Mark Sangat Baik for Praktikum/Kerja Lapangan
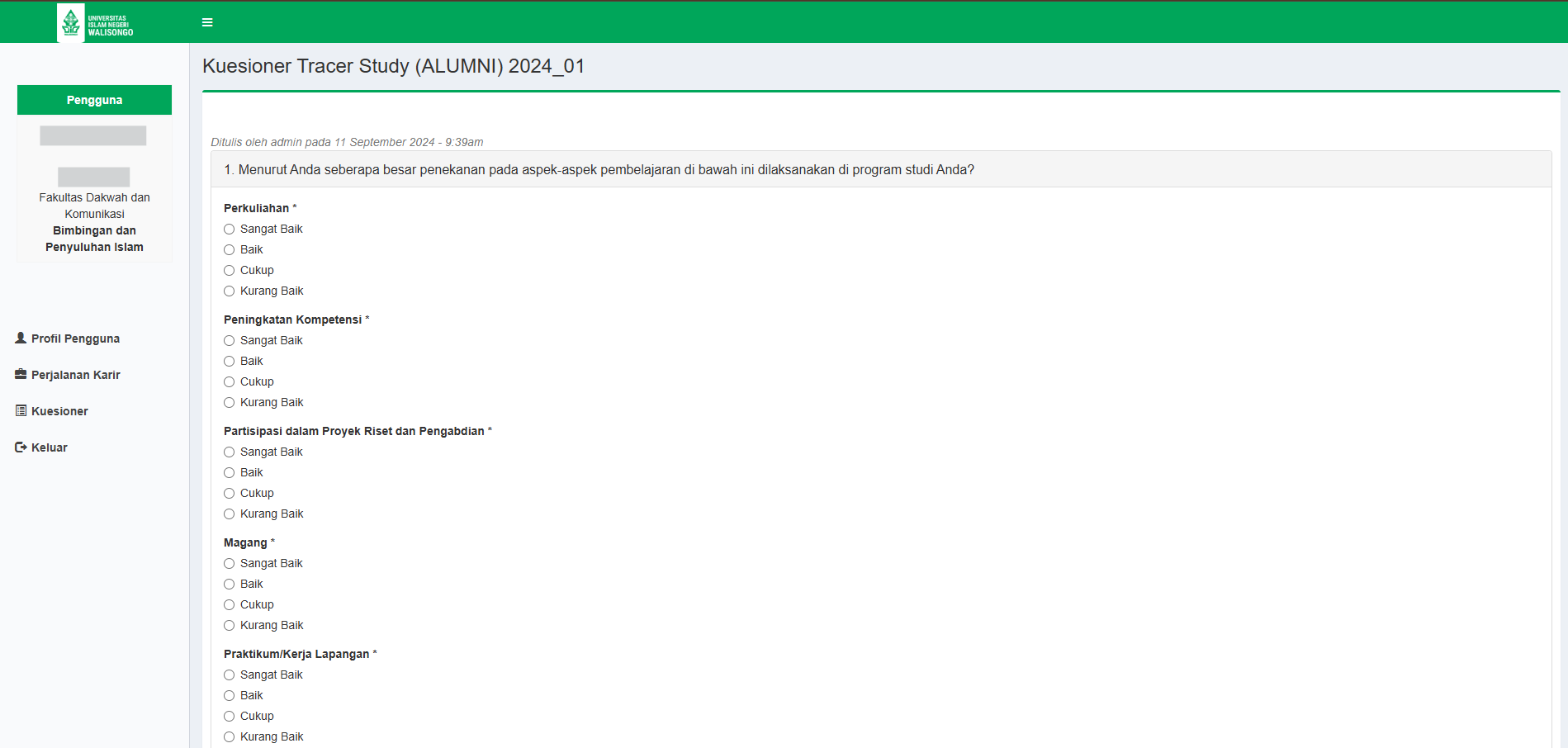1568x748 pixels. coord(230,675)
